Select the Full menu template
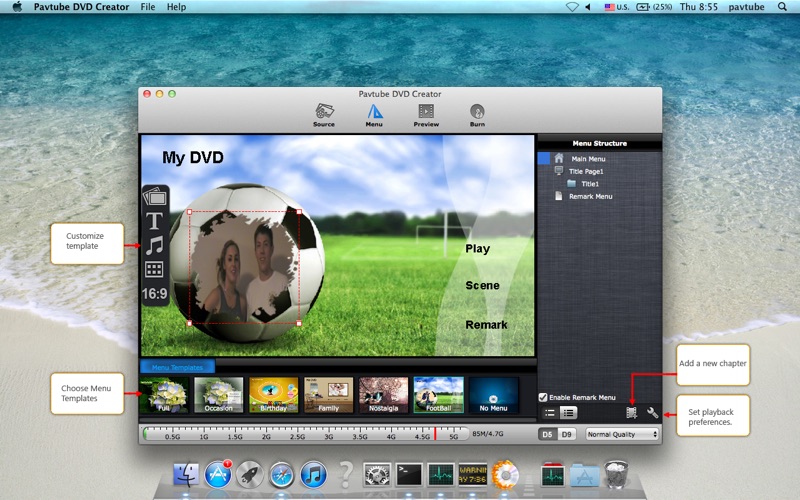The image size is (800, 500). (164, 395)
